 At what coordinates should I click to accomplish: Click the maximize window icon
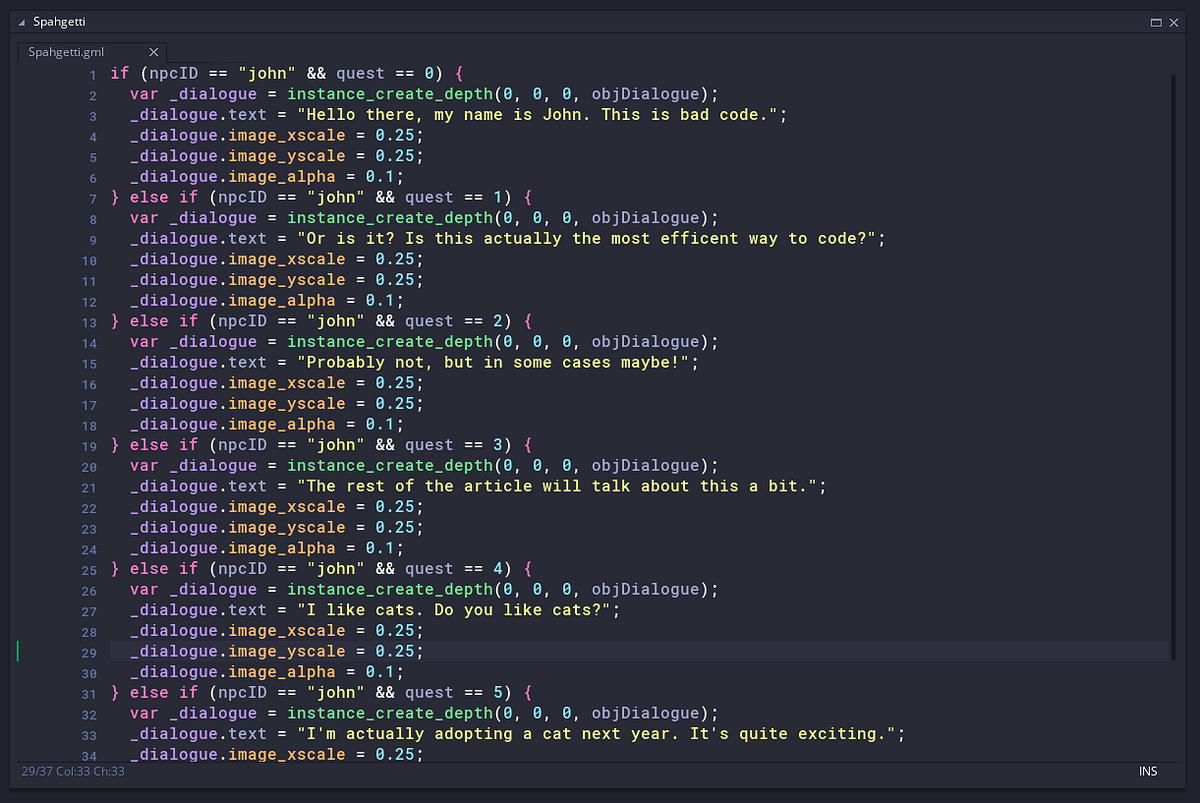click(1155, 21)
